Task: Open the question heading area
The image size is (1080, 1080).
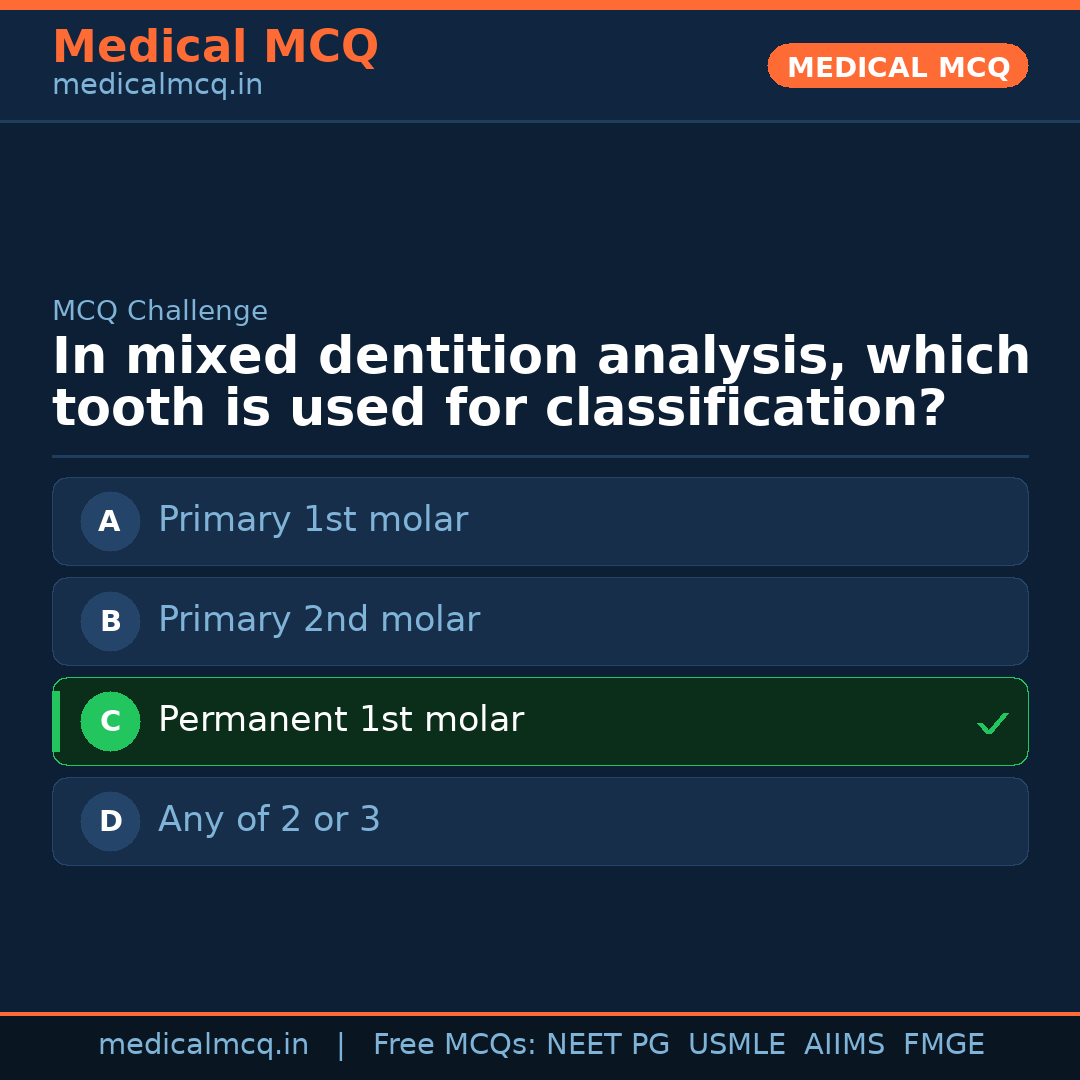Action: [x=540, y=380]
